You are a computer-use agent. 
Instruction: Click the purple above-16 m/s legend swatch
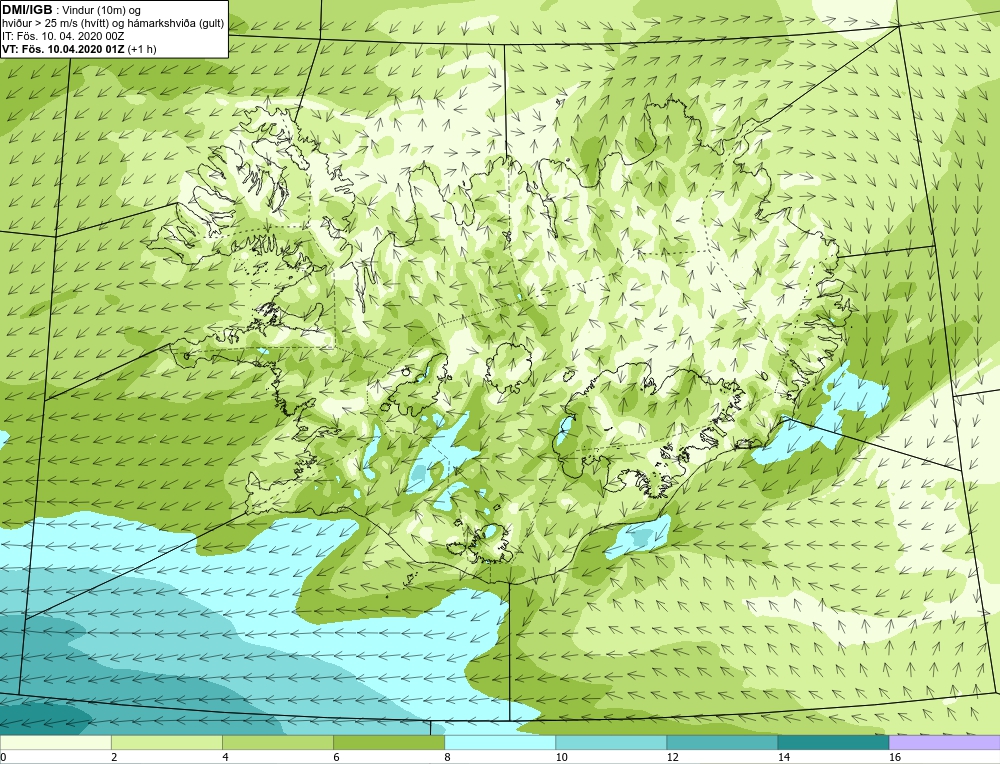pos(945,743)
